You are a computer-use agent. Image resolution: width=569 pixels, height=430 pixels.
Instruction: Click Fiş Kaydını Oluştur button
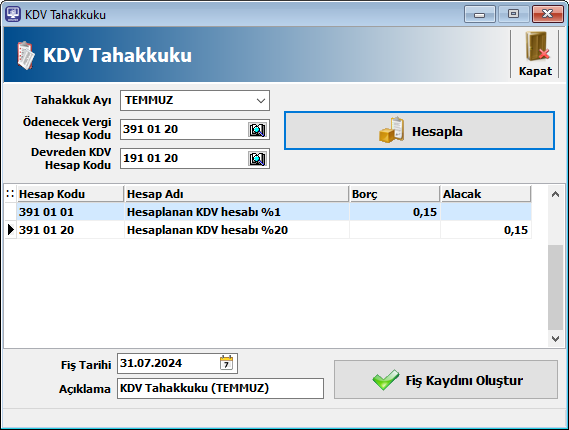click(446, 380)
